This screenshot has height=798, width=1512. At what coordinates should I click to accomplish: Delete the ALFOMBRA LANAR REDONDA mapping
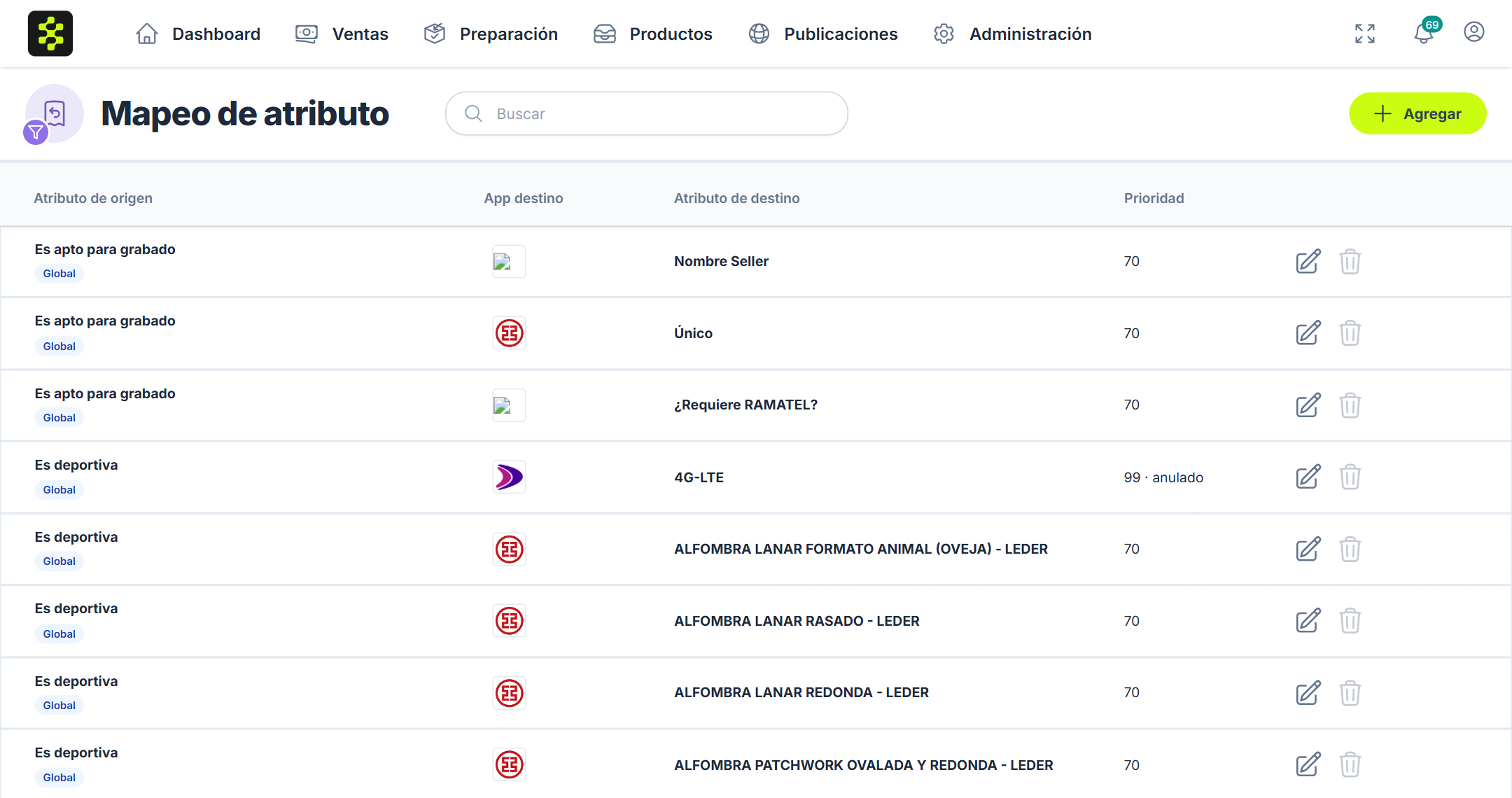coord(1350,693)
